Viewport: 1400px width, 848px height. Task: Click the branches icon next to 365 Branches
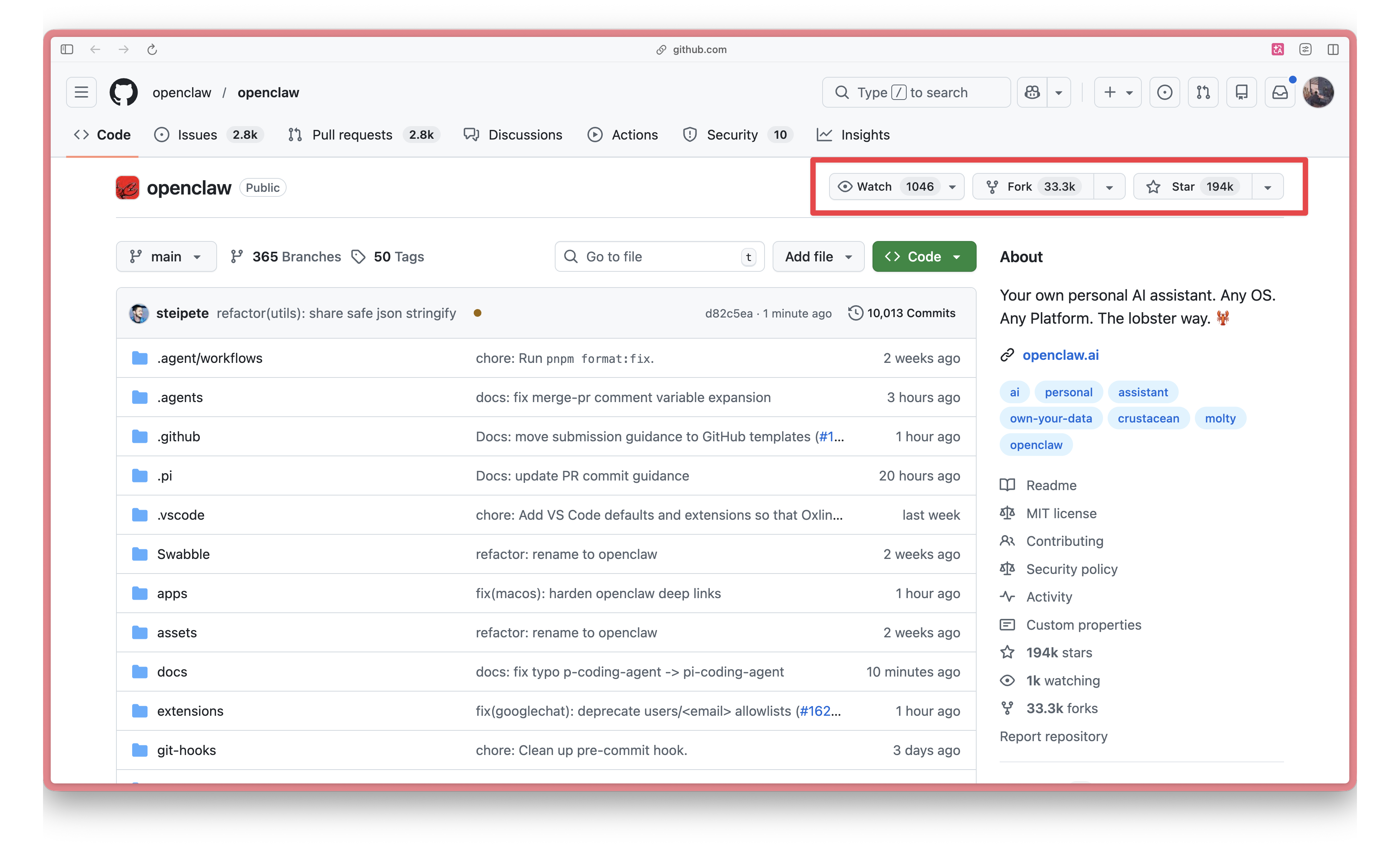pyautogui.click(x=237, y=257)
